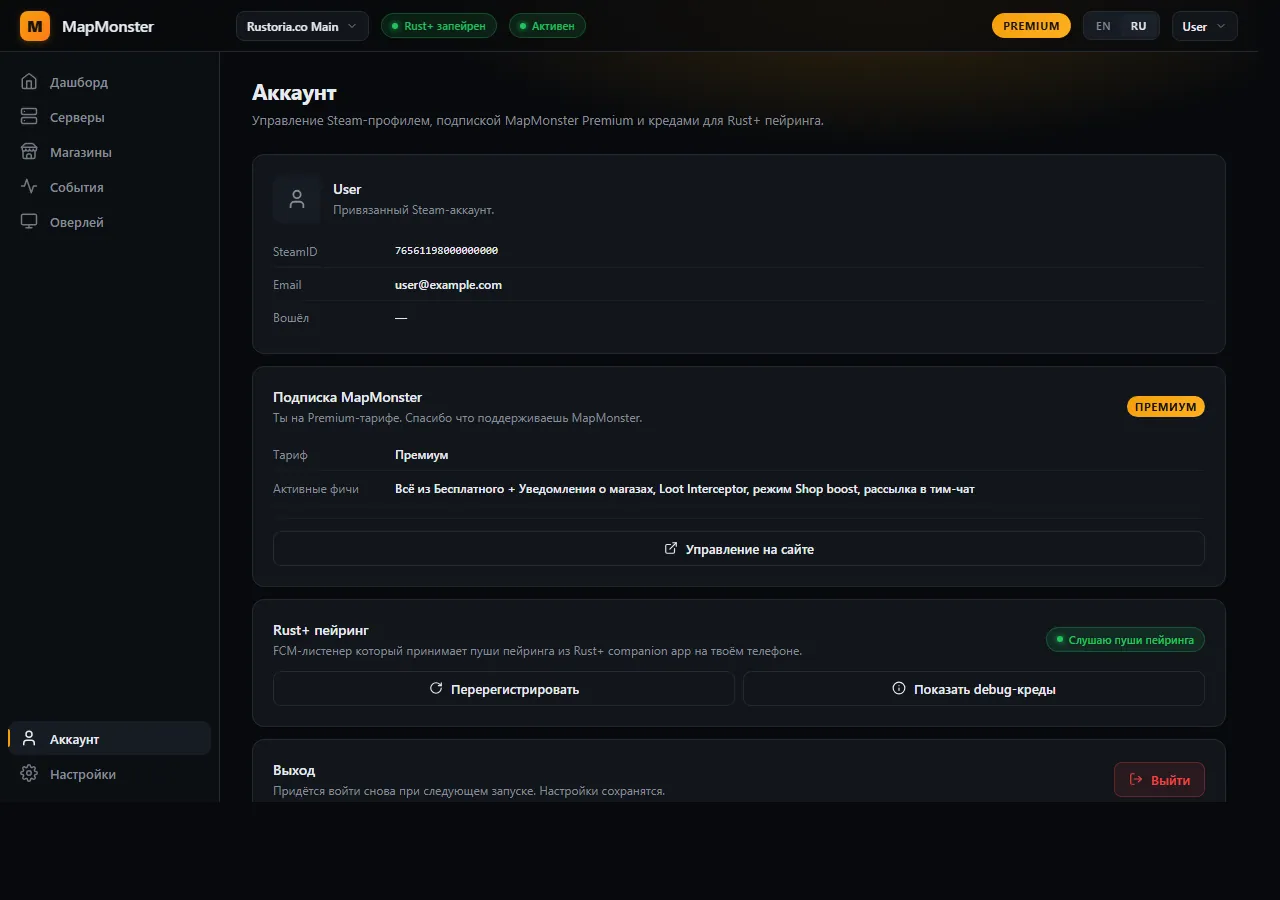Image resolution: width=1280 pixels, height=900 pixels.
Task: Open the Оверлей page
Action: (x=109, y=222)
